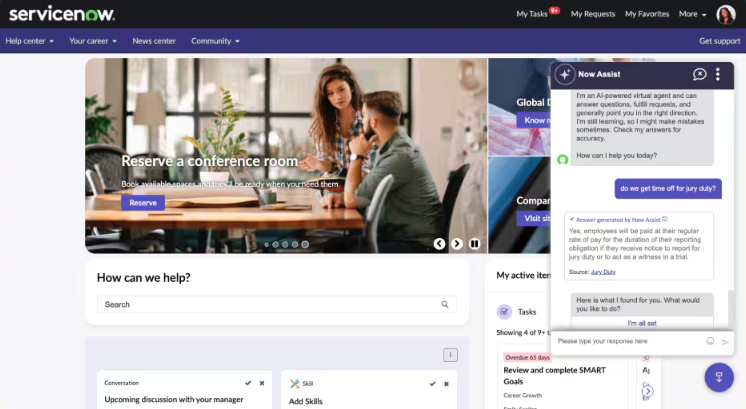Click the info icon beside Answer generated
This screenshot has height=409, width=746.
pos(665,219)
